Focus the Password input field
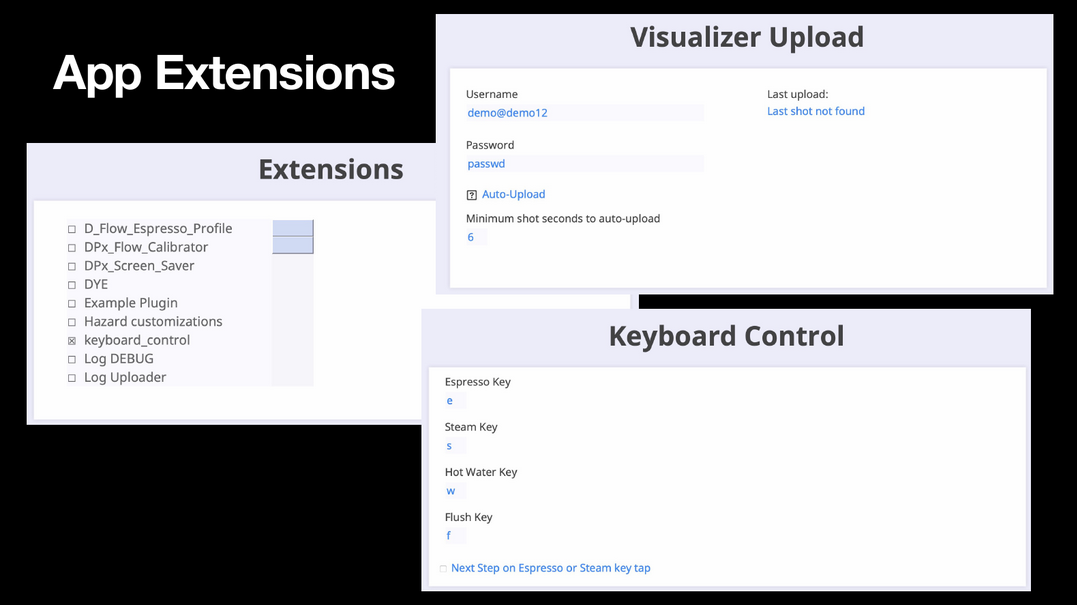This screenshot has width=1077, height=605. point(585,163)
